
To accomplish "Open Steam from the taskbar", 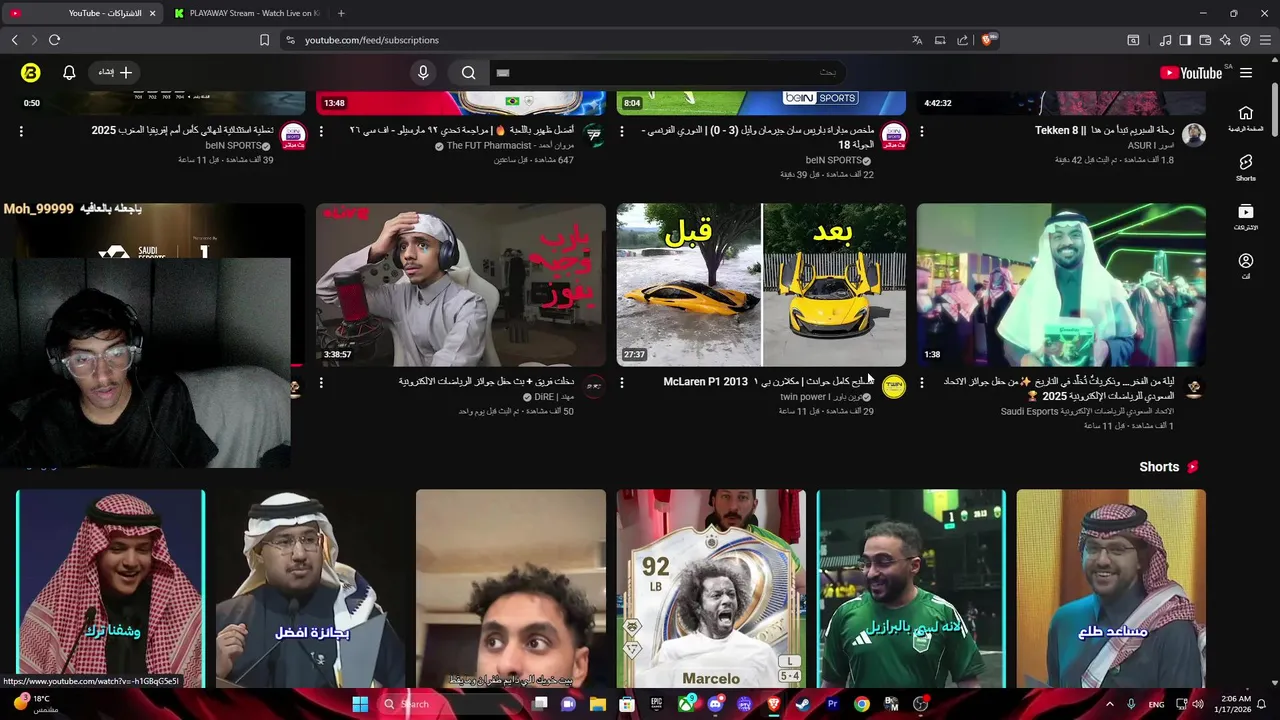I will pos(802,704).
